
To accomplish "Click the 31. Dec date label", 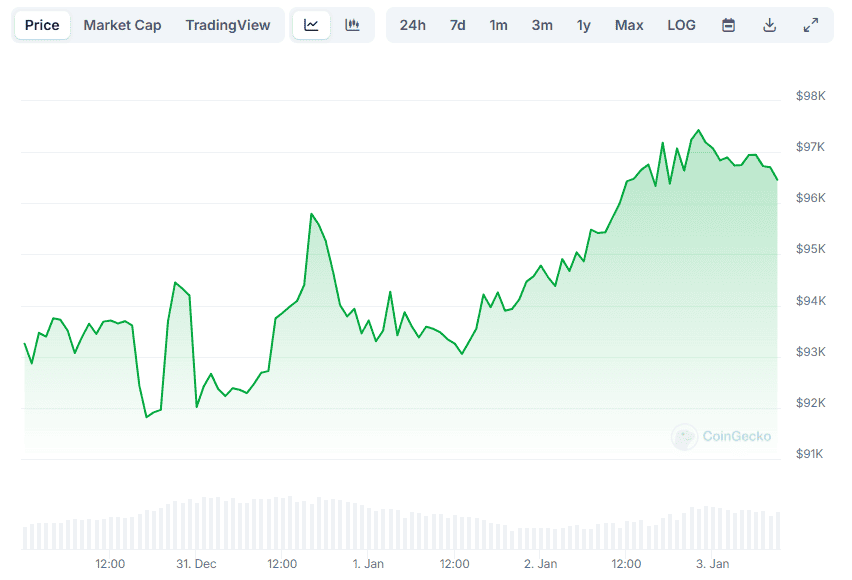I will coord(196,564).
